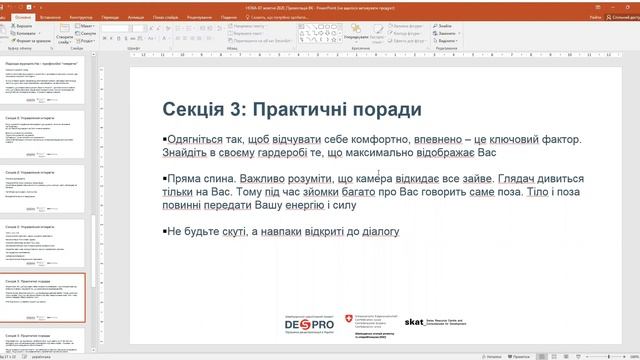Image resolution: width=640 pixels, height=360 pixels.
Task: Open the Подання ribbon tab
Action: click(x=229, y=17)
